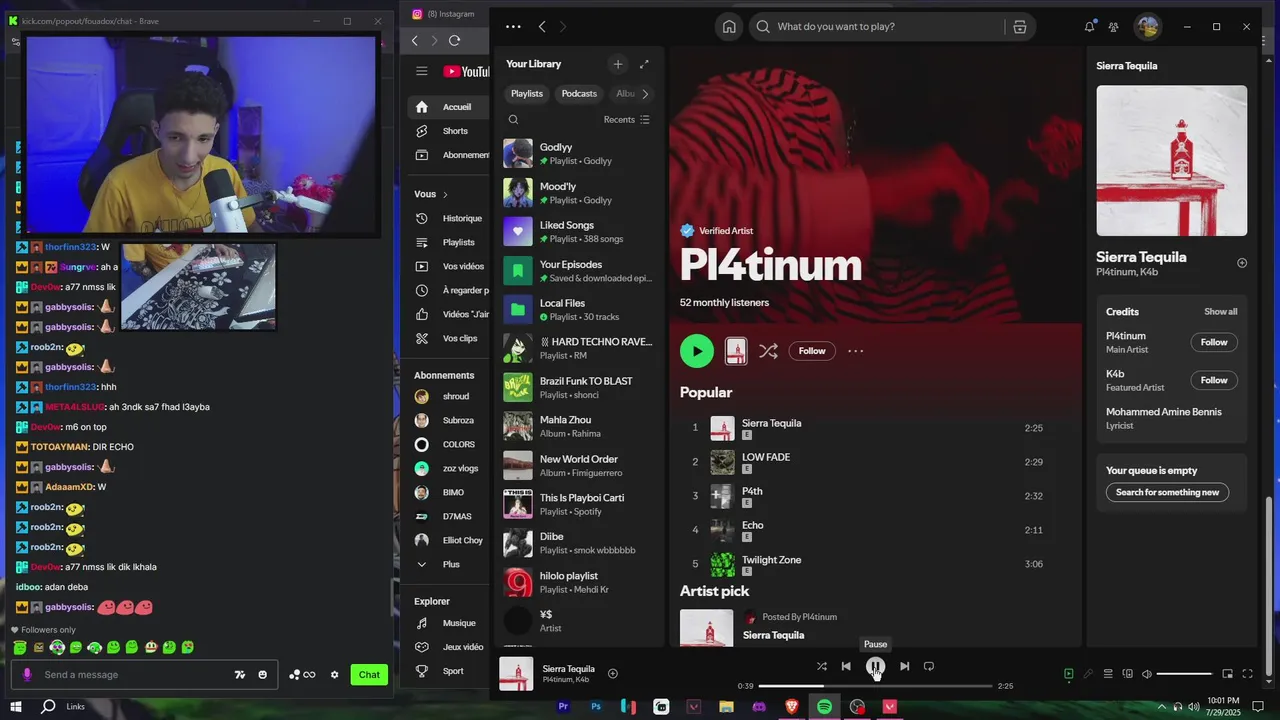
Task: Open the lyrics microphone icon
Action: (x=1088, y=674)
